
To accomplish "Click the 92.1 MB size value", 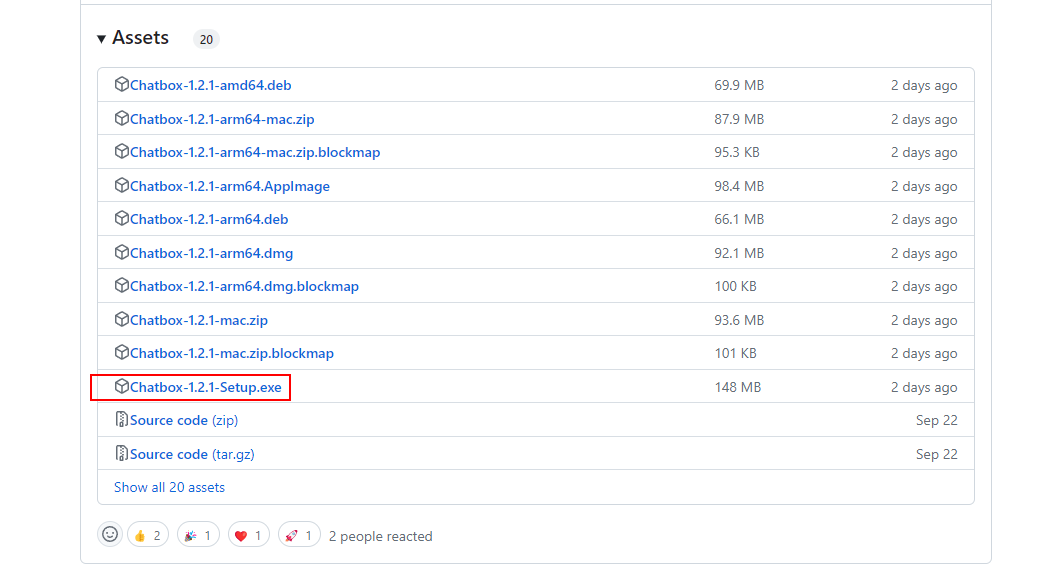I will click(739, 253).
